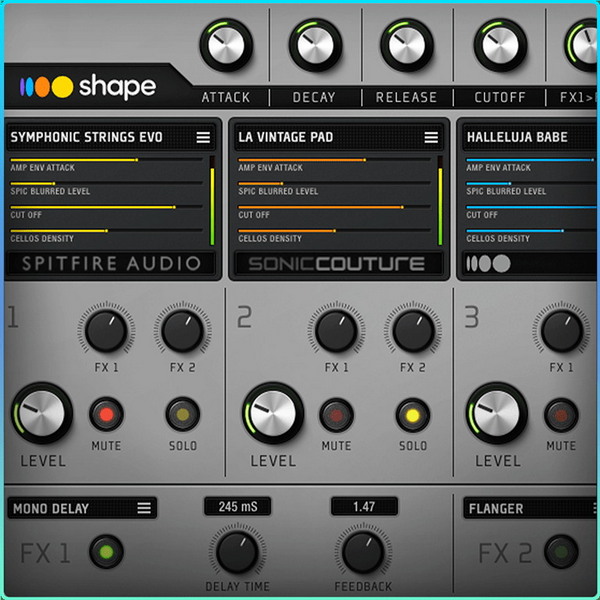Click the DECAY label
The width and height of the screenshot is (600, 600).
[314, 97]
